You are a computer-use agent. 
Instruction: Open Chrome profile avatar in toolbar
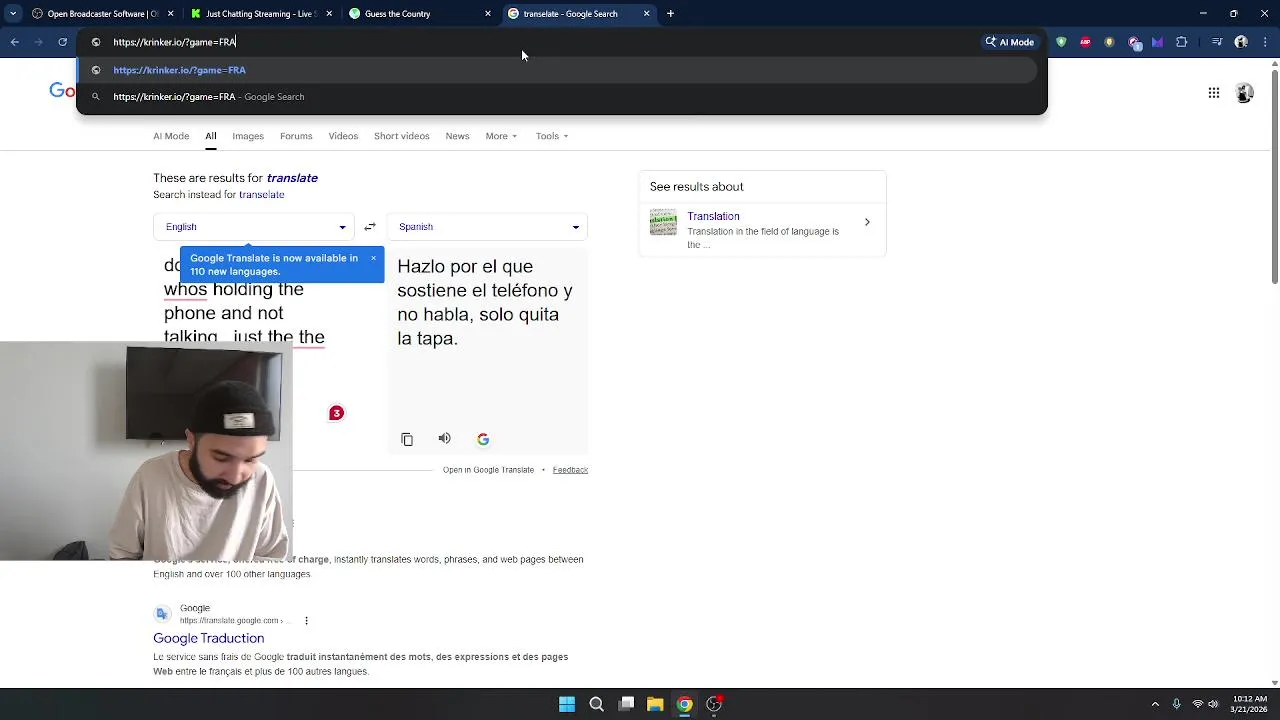(x=1241, y=42)
